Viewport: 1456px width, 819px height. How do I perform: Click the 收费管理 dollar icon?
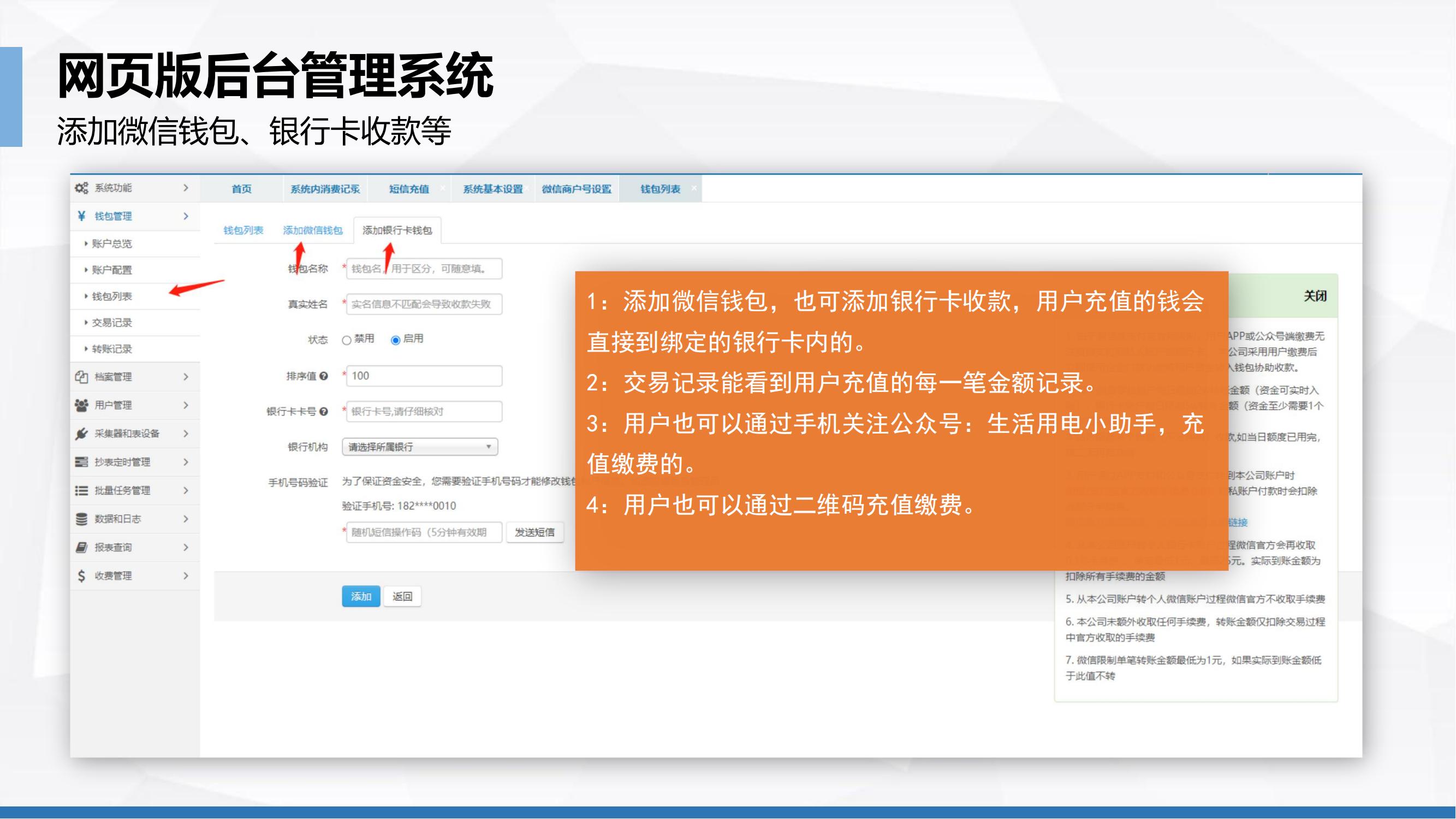coord(81,575)
